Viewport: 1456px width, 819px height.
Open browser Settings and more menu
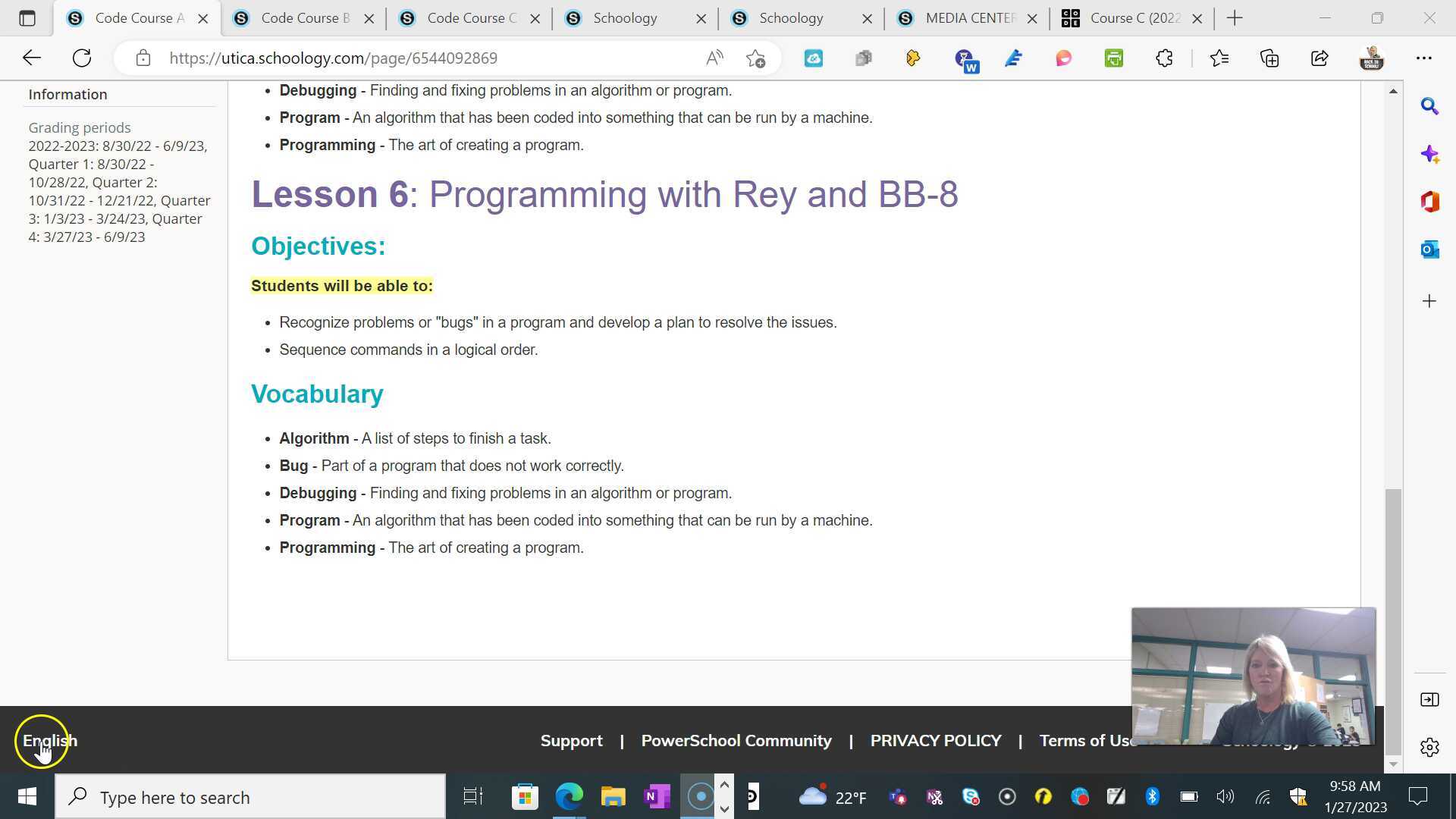[1423, 58]
